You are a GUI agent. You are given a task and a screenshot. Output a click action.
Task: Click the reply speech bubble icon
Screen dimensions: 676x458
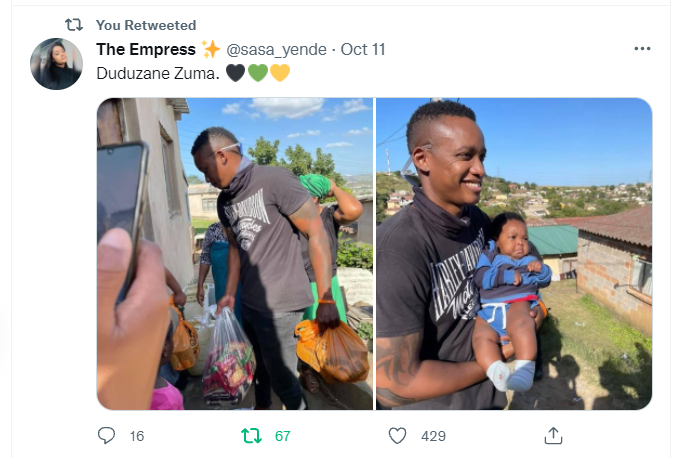[x=106, y=436]
